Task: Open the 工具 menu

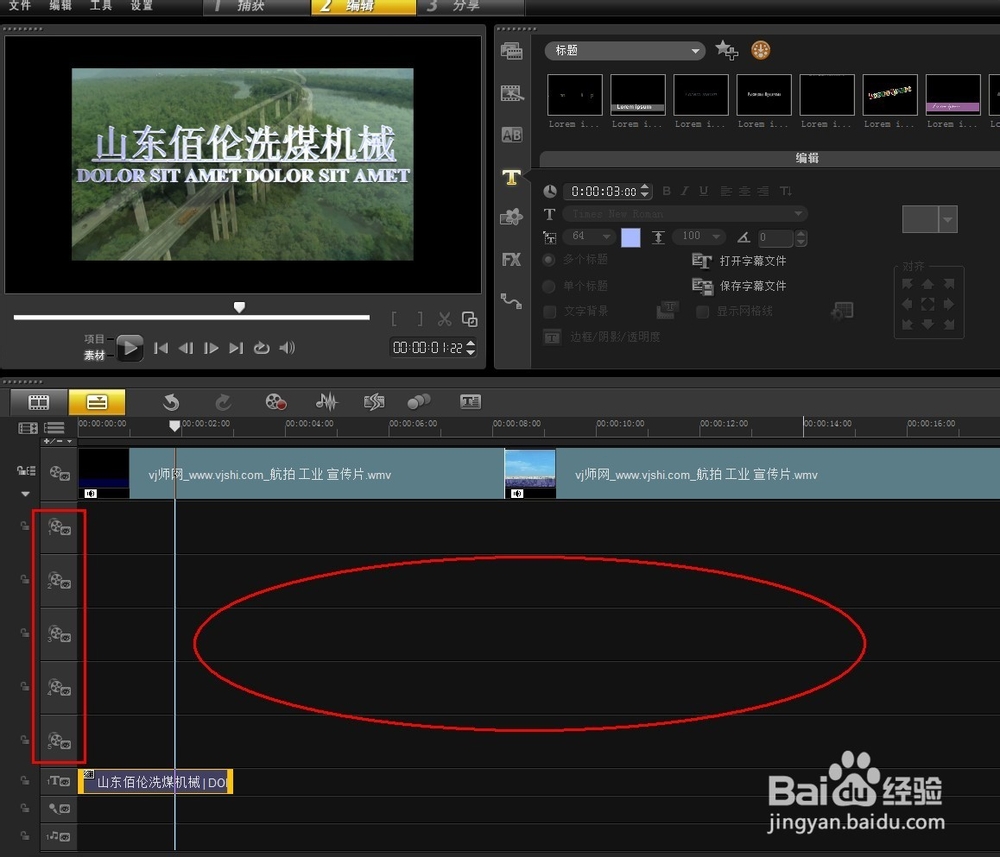Action: (100, 6)
